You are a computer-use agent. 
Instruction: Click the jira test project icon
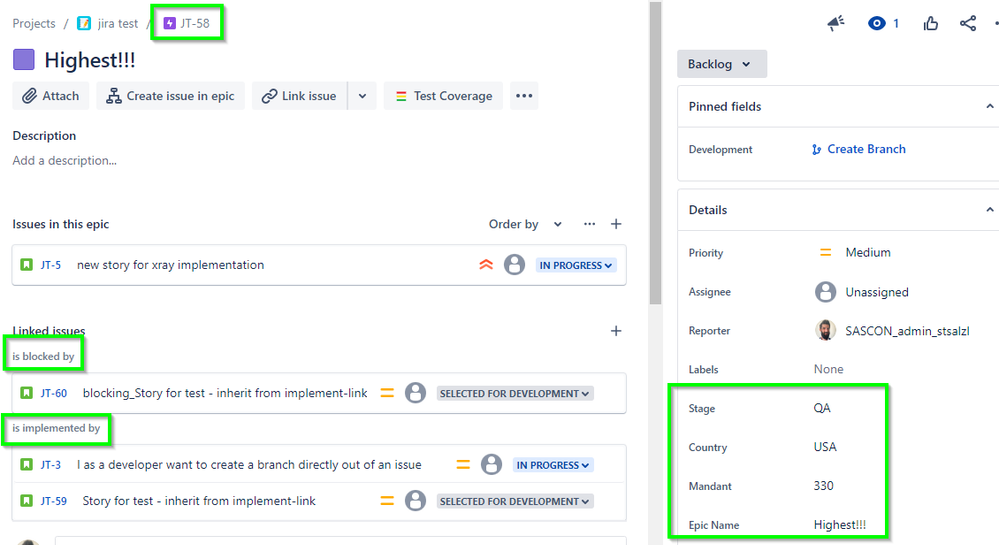click(x=83, y=24)
